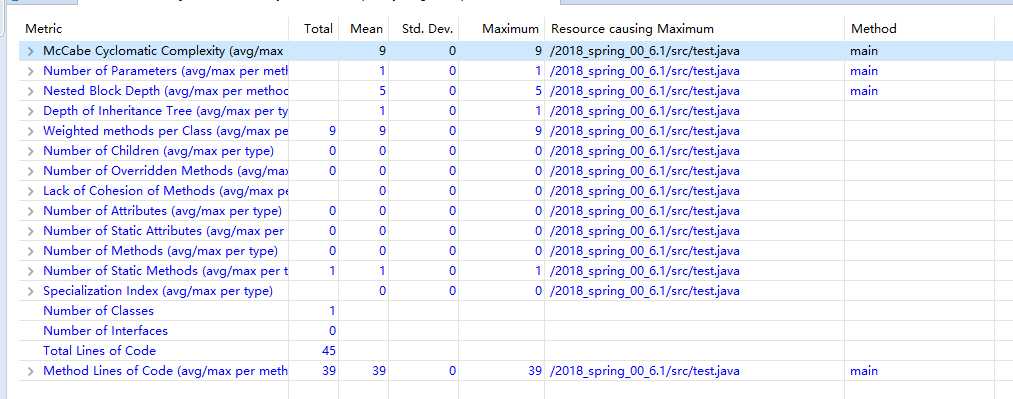Select Number of Parameters metric

(165, 71)
